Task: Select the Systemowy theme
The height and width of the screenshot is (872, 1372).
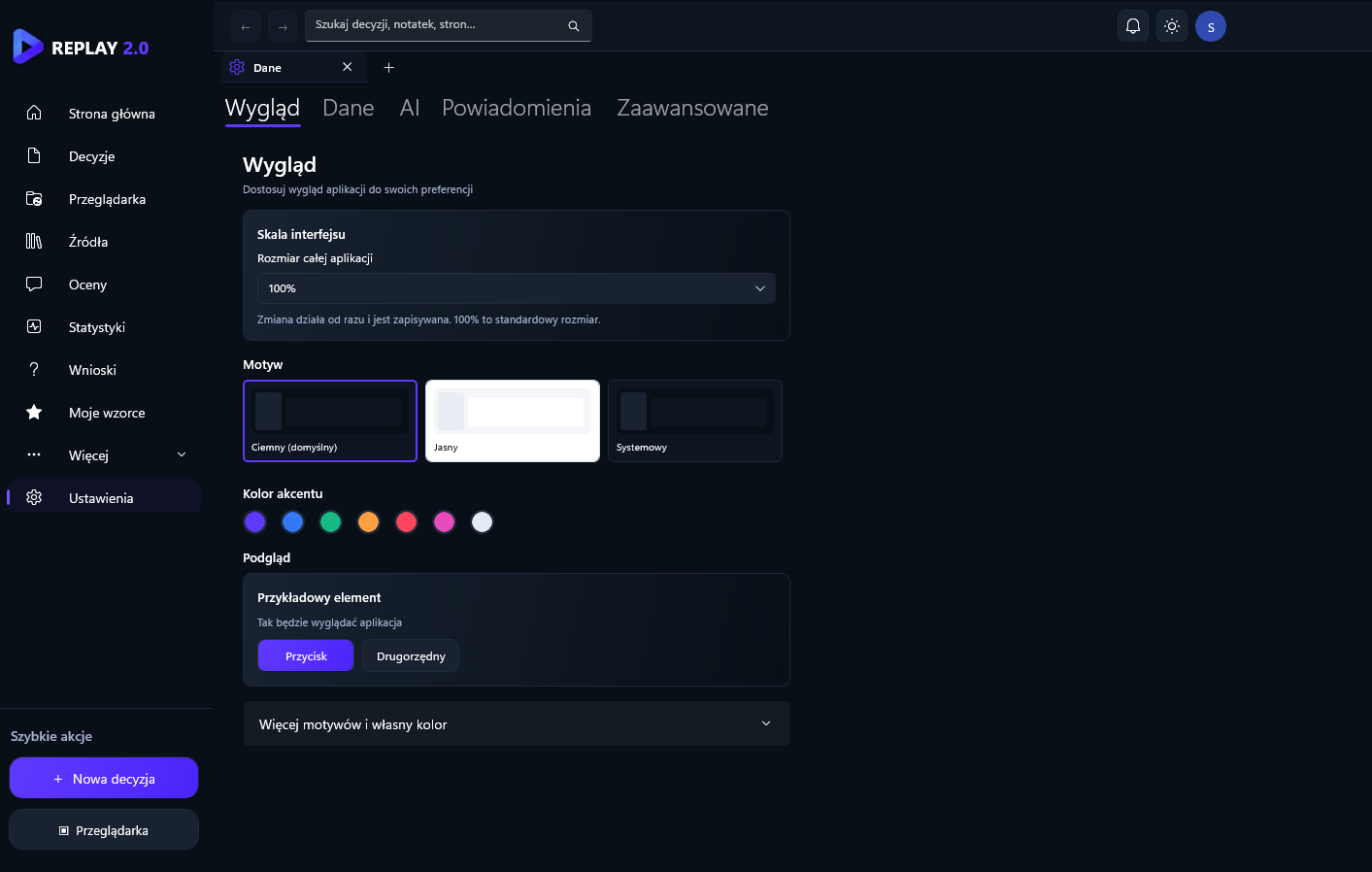Action: pos(695,420)
